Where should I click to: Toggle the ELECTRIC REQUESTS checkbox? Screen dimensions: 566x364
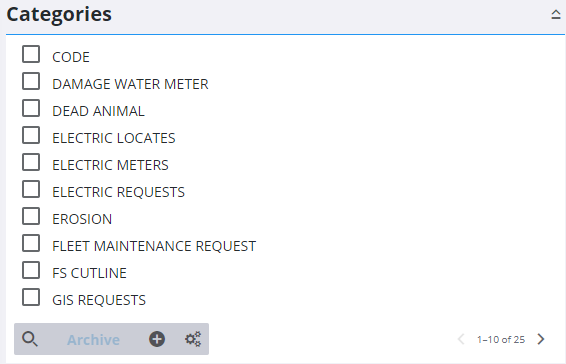click(31, 189)
